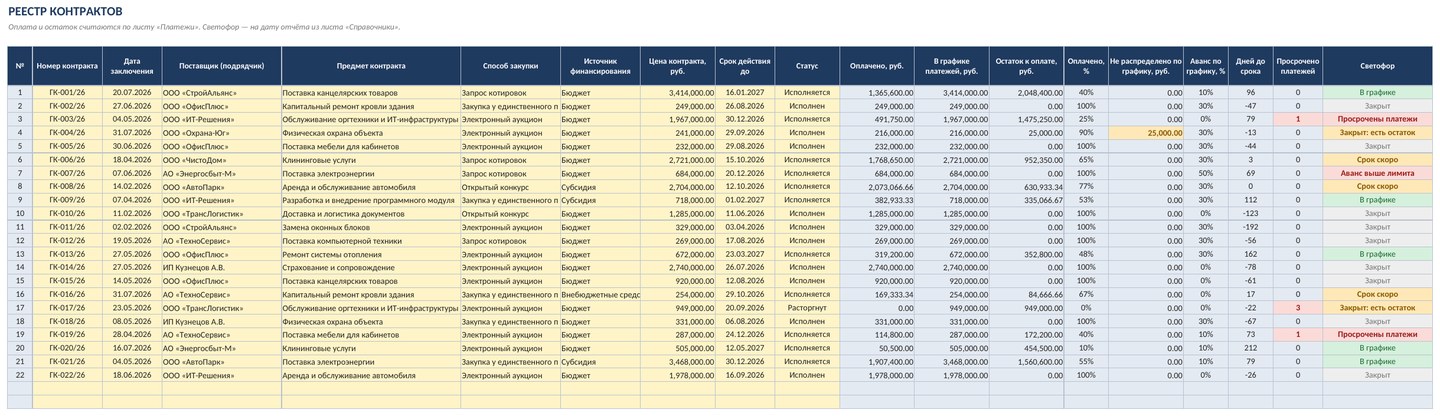Viewport: 1440px width, 416px height.
Task: Select the Способ закупки header cell
Action: tap(510, 66)
